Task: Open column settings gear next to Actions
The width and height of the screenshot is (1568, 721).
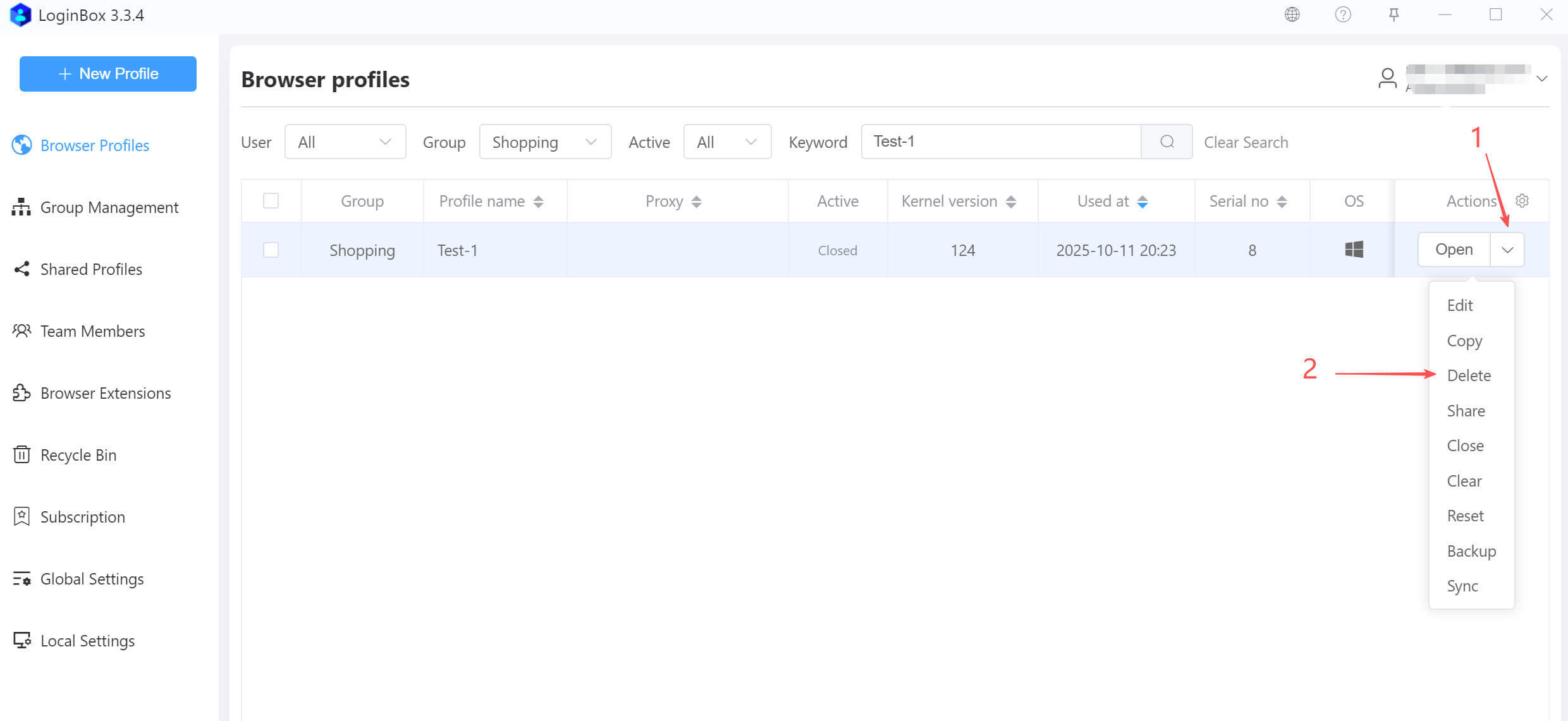Action: (1522, 201)
